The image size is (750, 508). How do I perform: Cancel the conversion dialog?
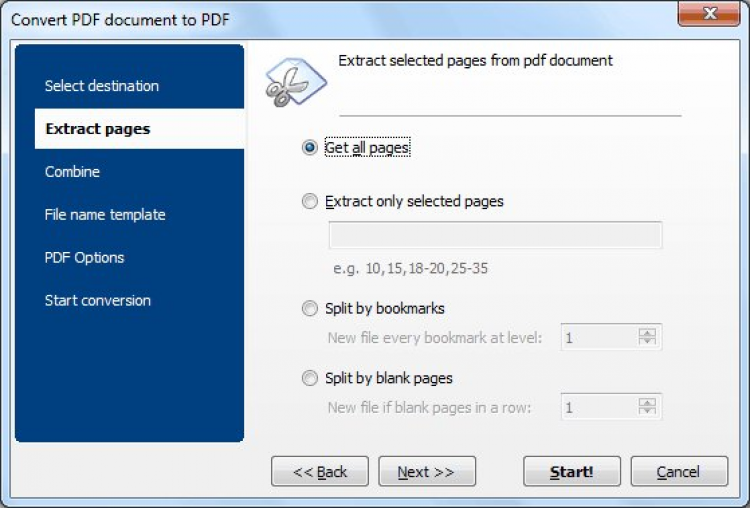(679, 472)
